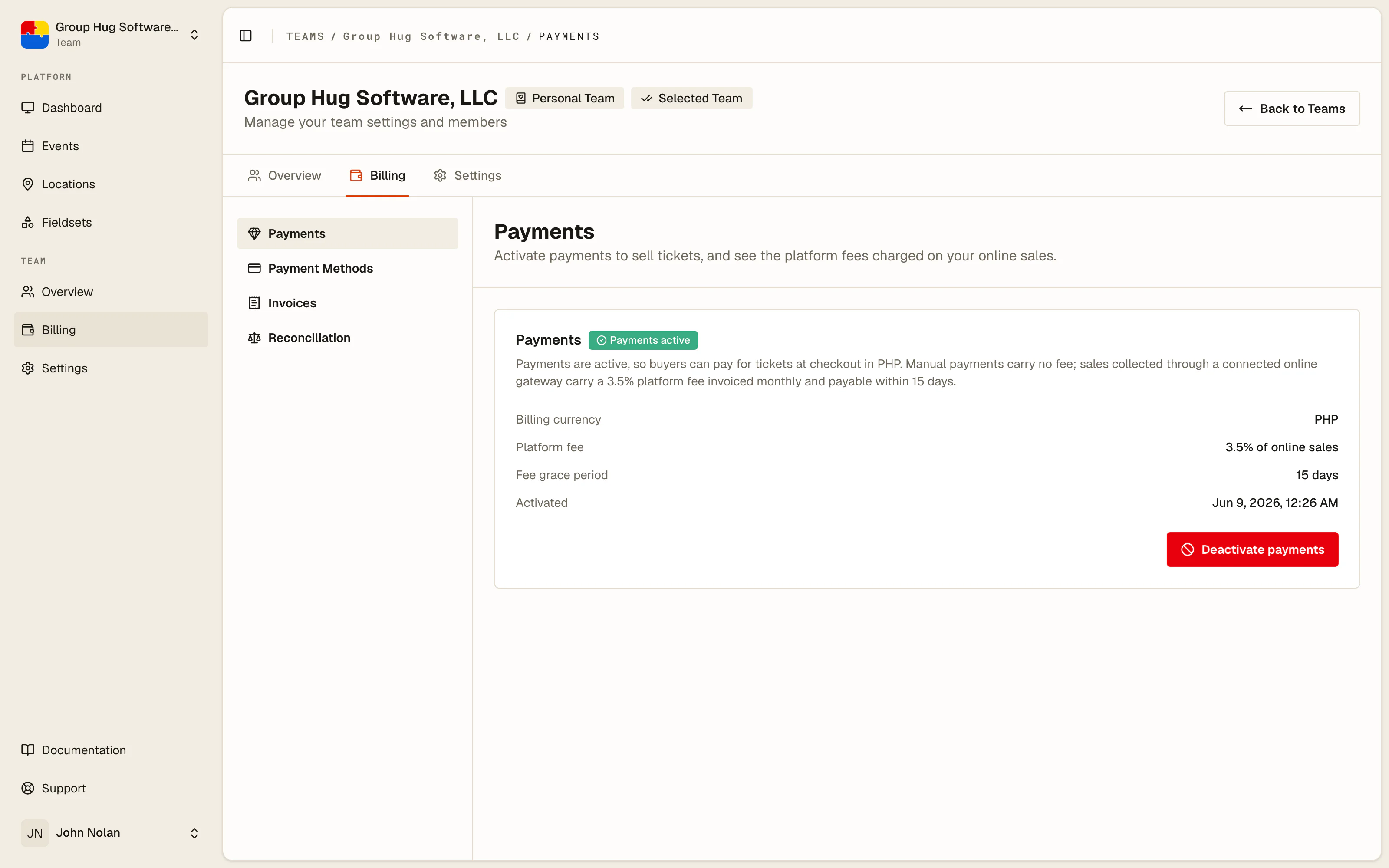Open the Support page
This screenshot has width=1389, height=868.
(x=111, y=788)
